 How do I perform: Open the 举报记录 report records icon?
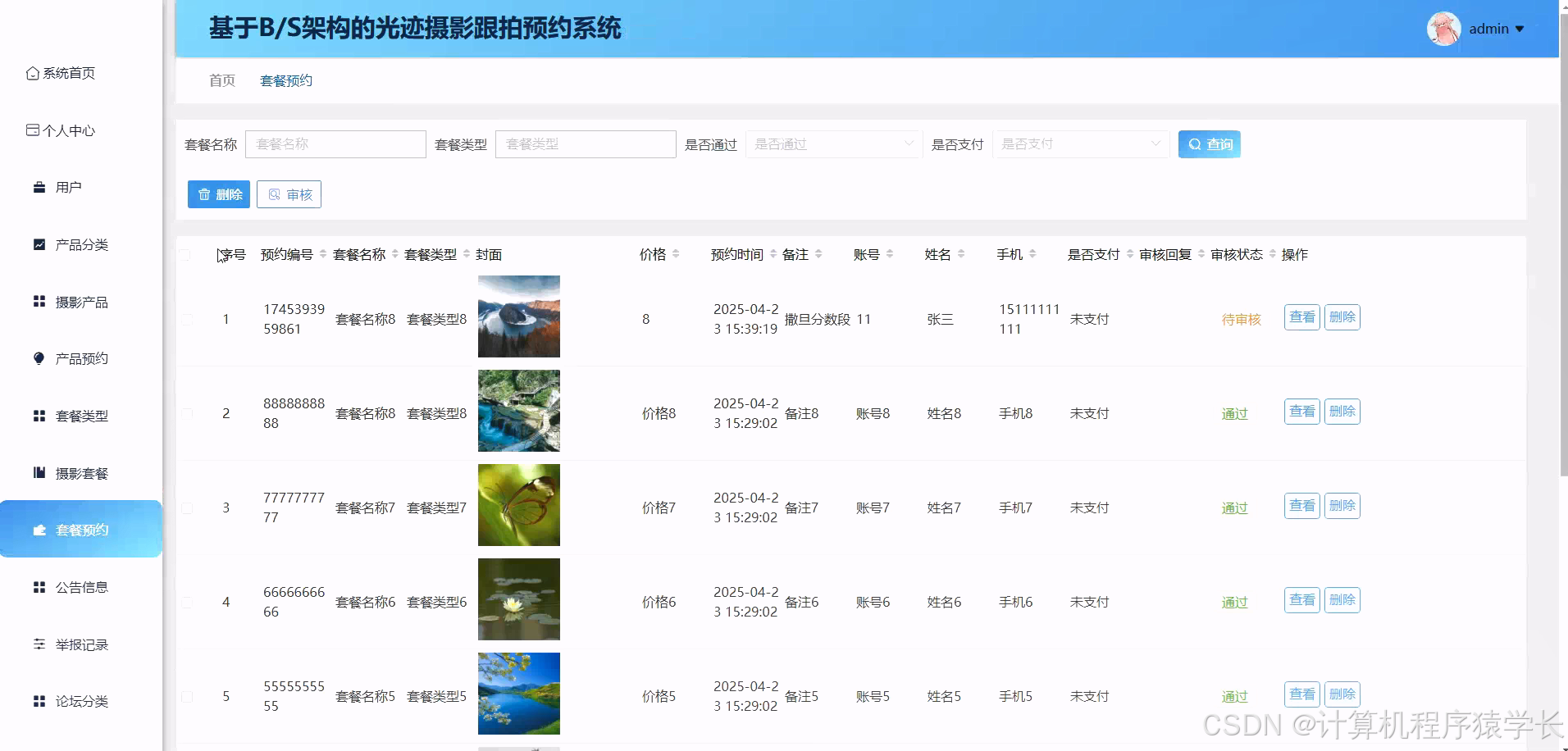[39, 644]
